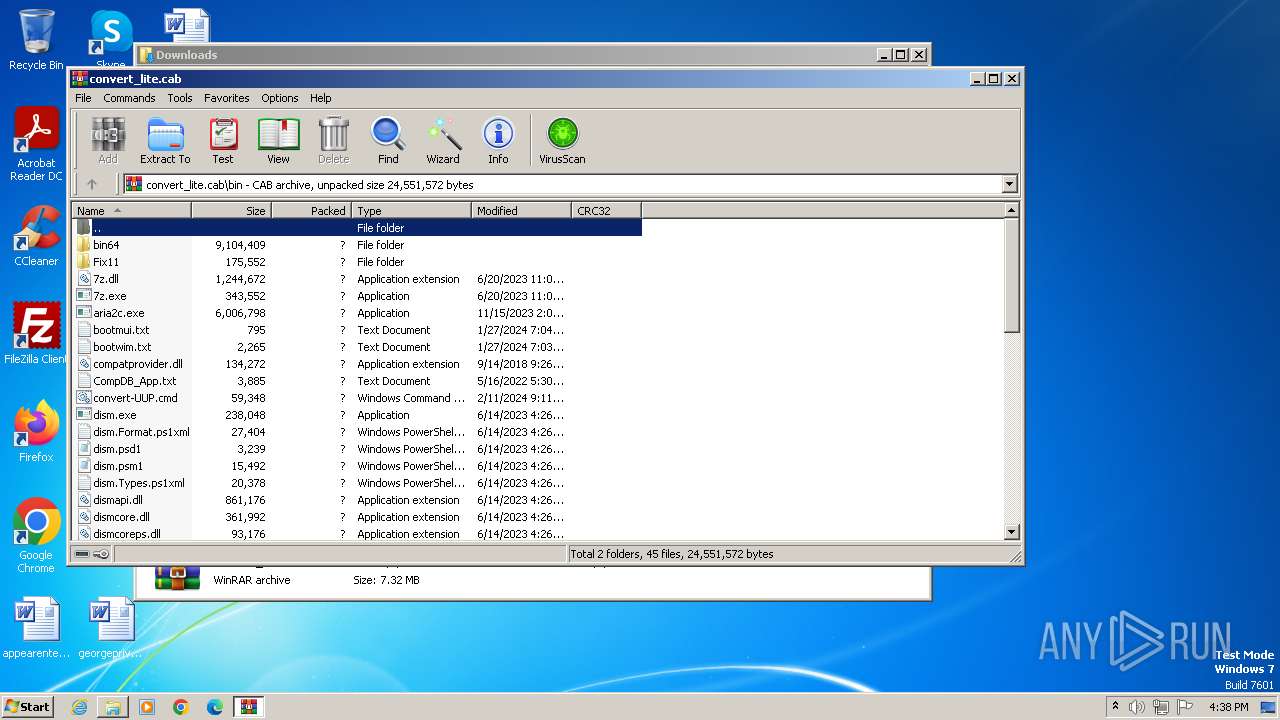1280x720 pixels.
Task: Open Microsoft Edge from the taskbar
Action: (215, 707)
